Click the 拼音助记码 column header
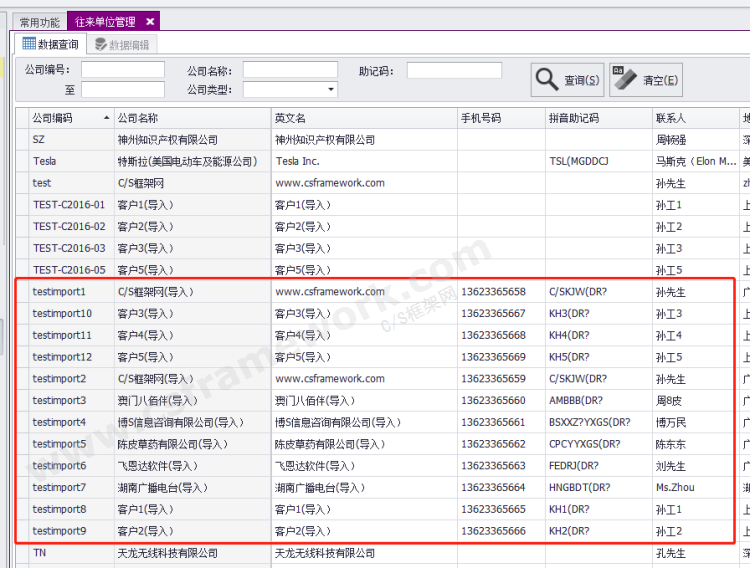 tap(597, 118)
